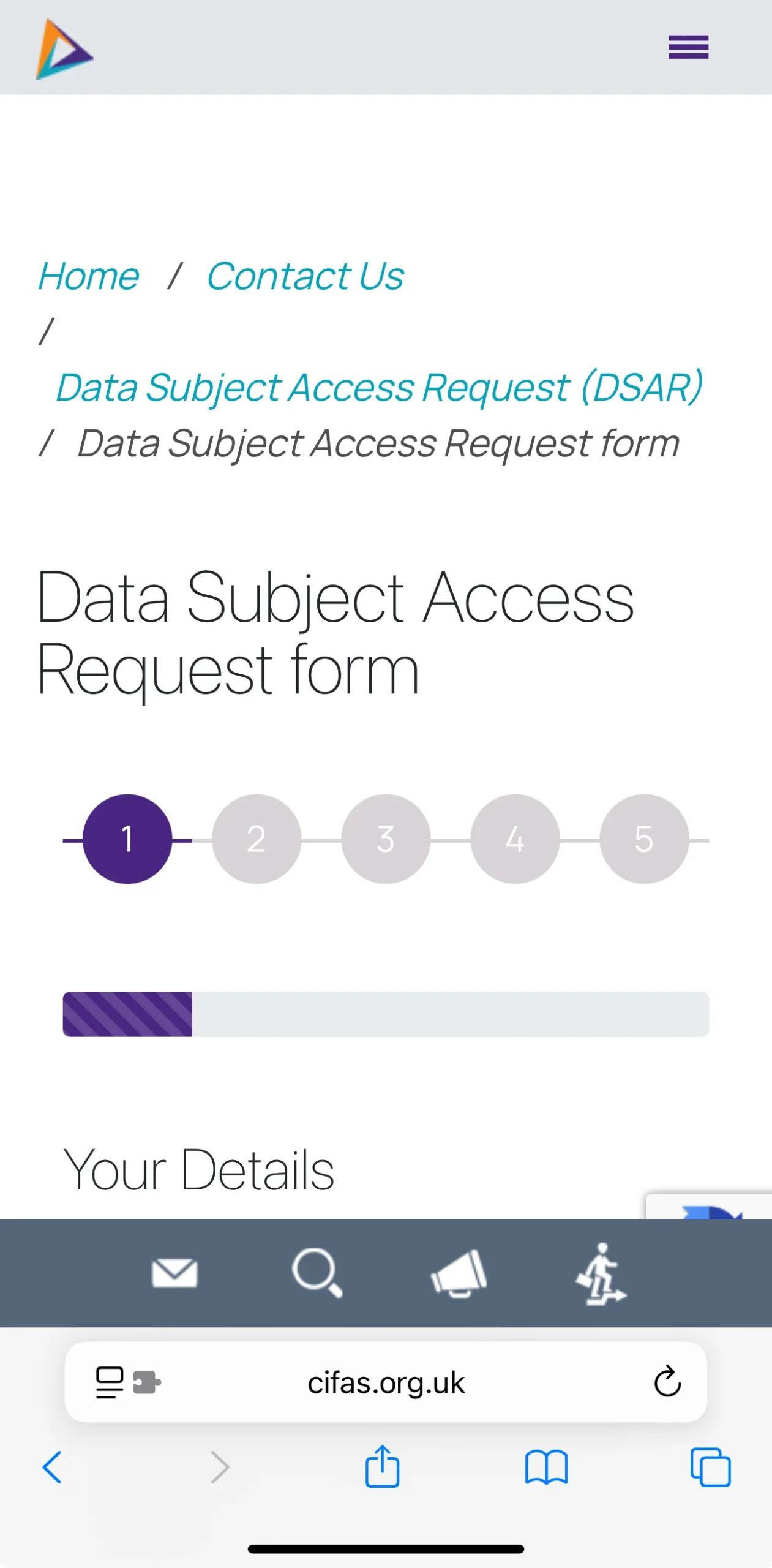Click the megaphone icon in bottom bar
Image resolution: width=772 pixels, height=1568 pixels.
click(x=459, y=1273)
